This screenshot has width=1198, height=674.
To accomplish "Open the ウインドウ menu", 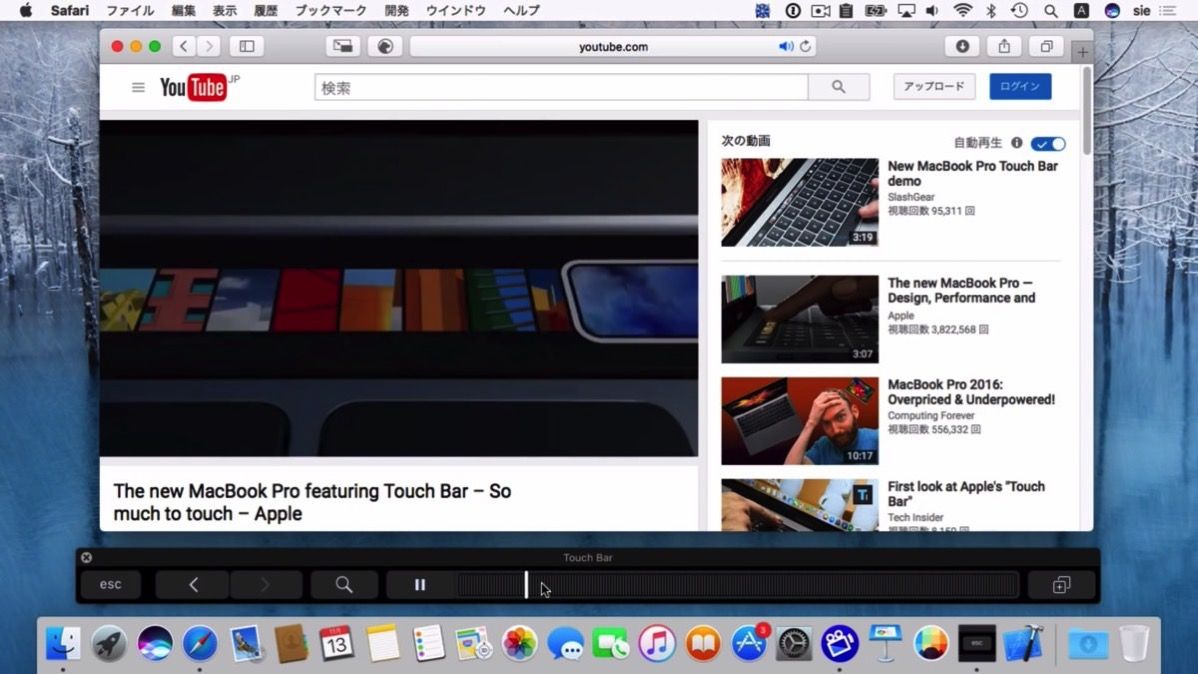I will click(456, 11).
